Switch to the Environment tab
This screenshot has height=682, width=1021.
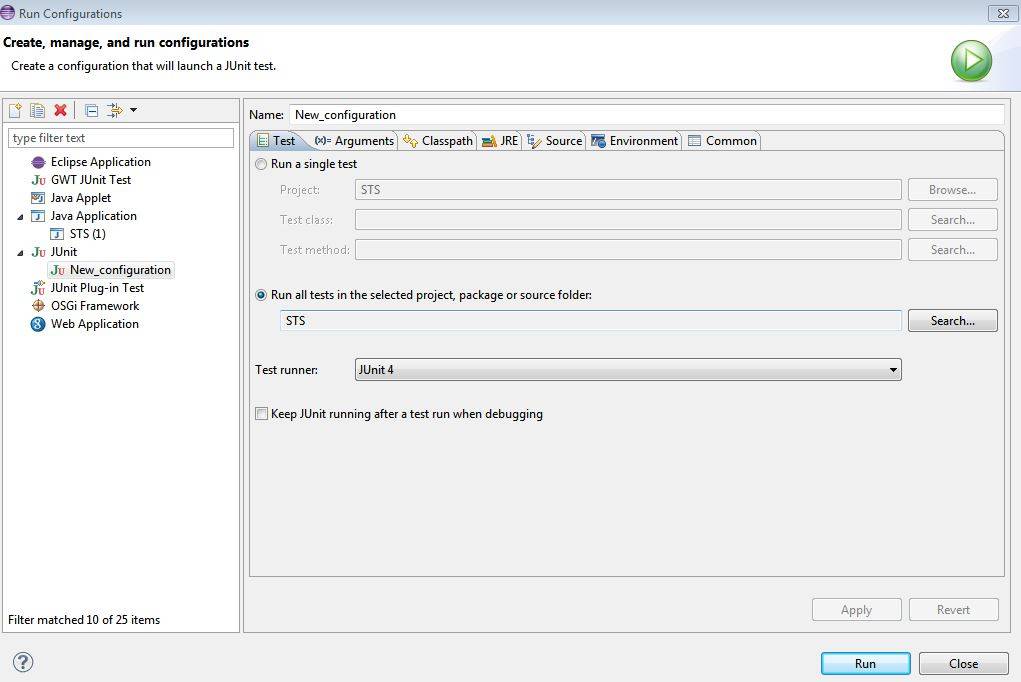coord(634,141)
